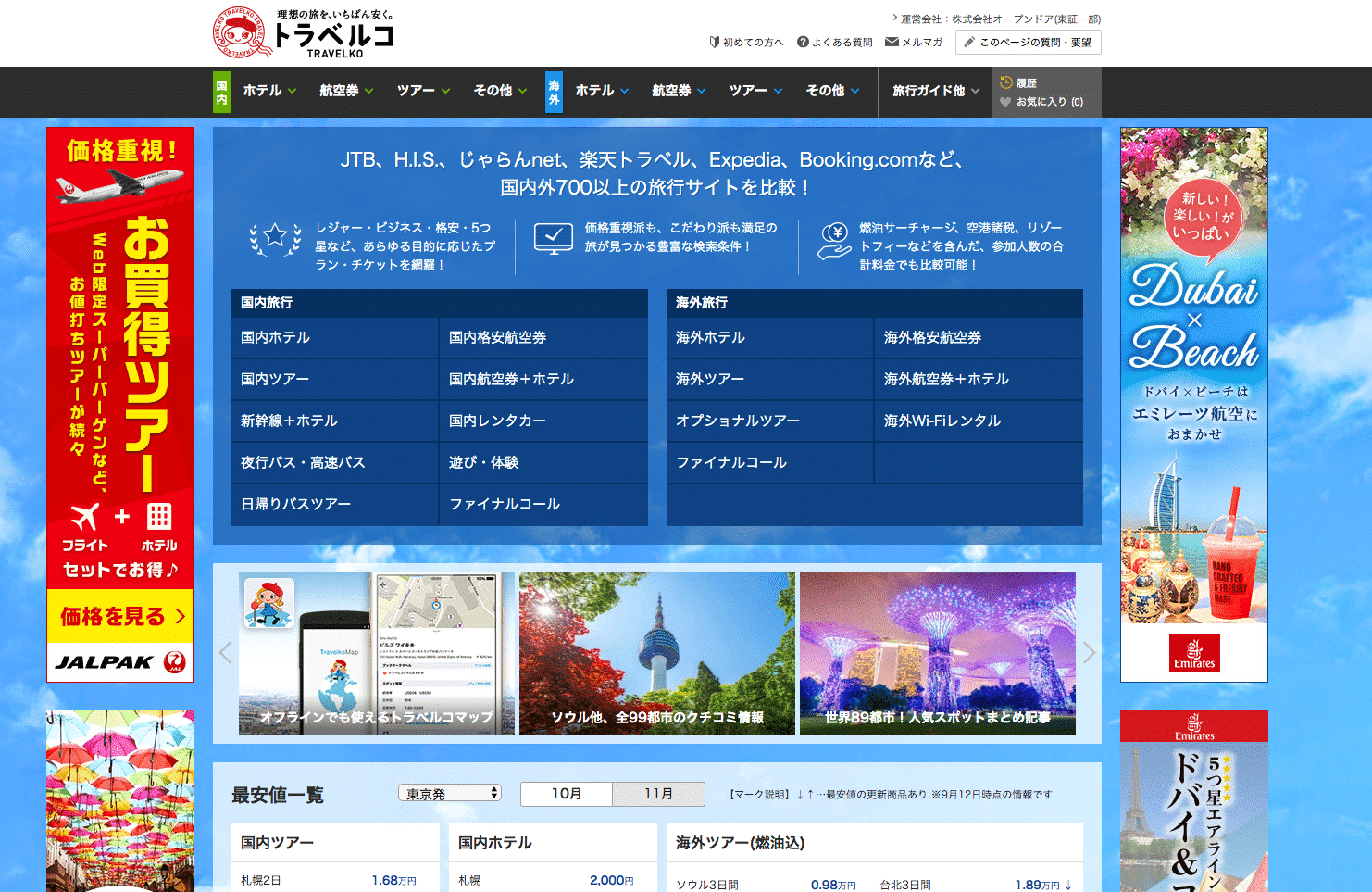Click 台北3日間 1.89万円 entry
Screen dimensions: 1372x892
pos(976,885)
